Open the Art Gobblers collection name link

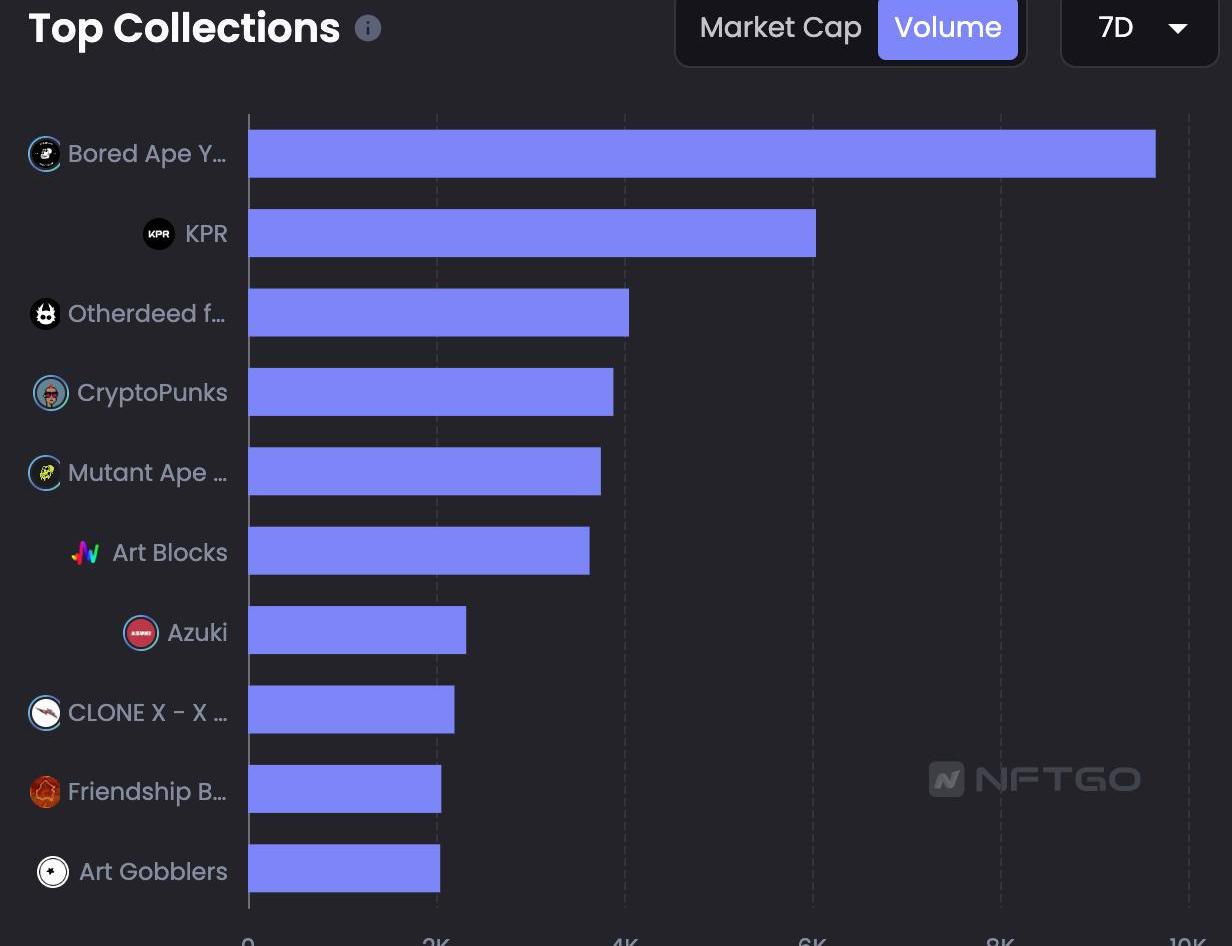click(x=153, y=872)
